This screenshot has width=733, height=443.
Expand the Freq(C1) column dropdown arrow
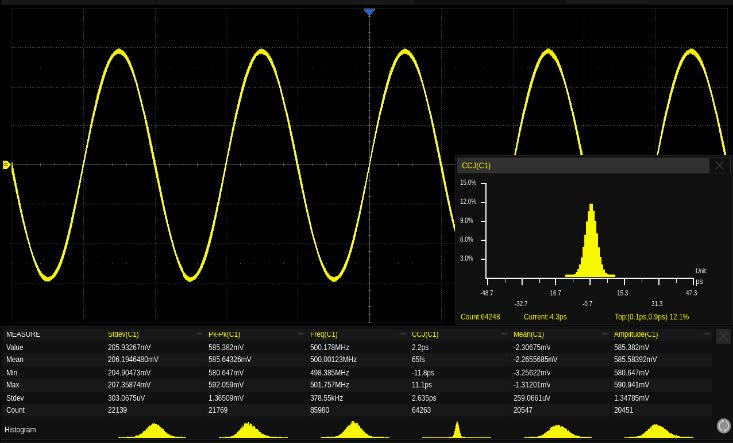coord(402,334)
